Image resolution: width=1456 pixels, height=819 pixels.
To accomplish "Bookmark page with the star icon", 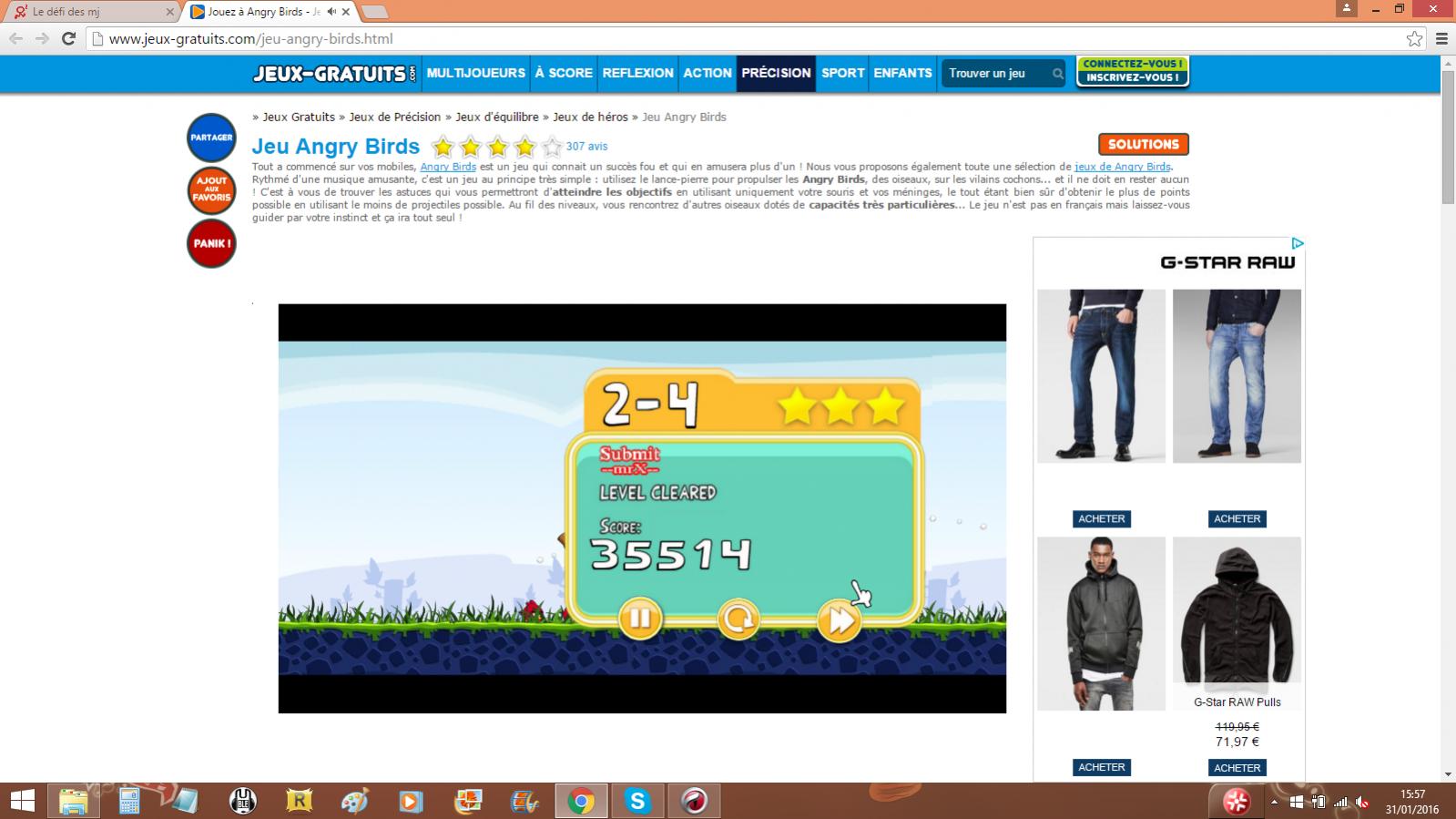I will click(1414, 39).
